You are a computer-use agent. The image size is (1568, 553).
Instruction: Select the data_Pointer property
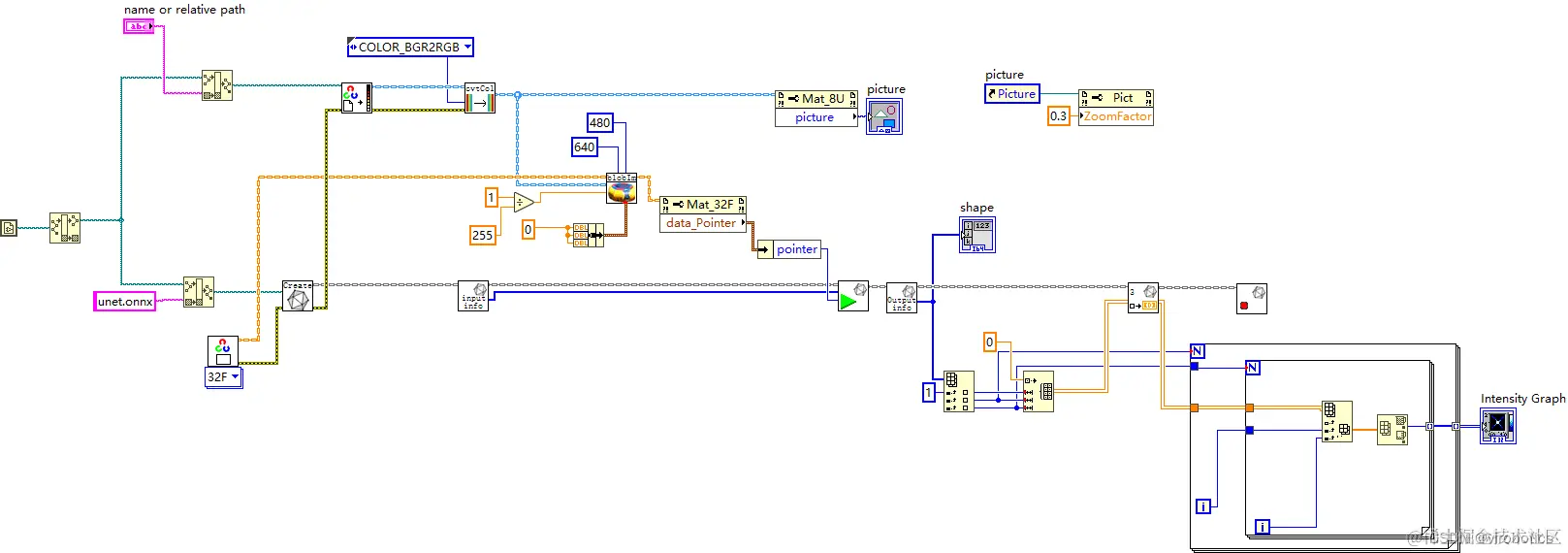pos(703,223)
